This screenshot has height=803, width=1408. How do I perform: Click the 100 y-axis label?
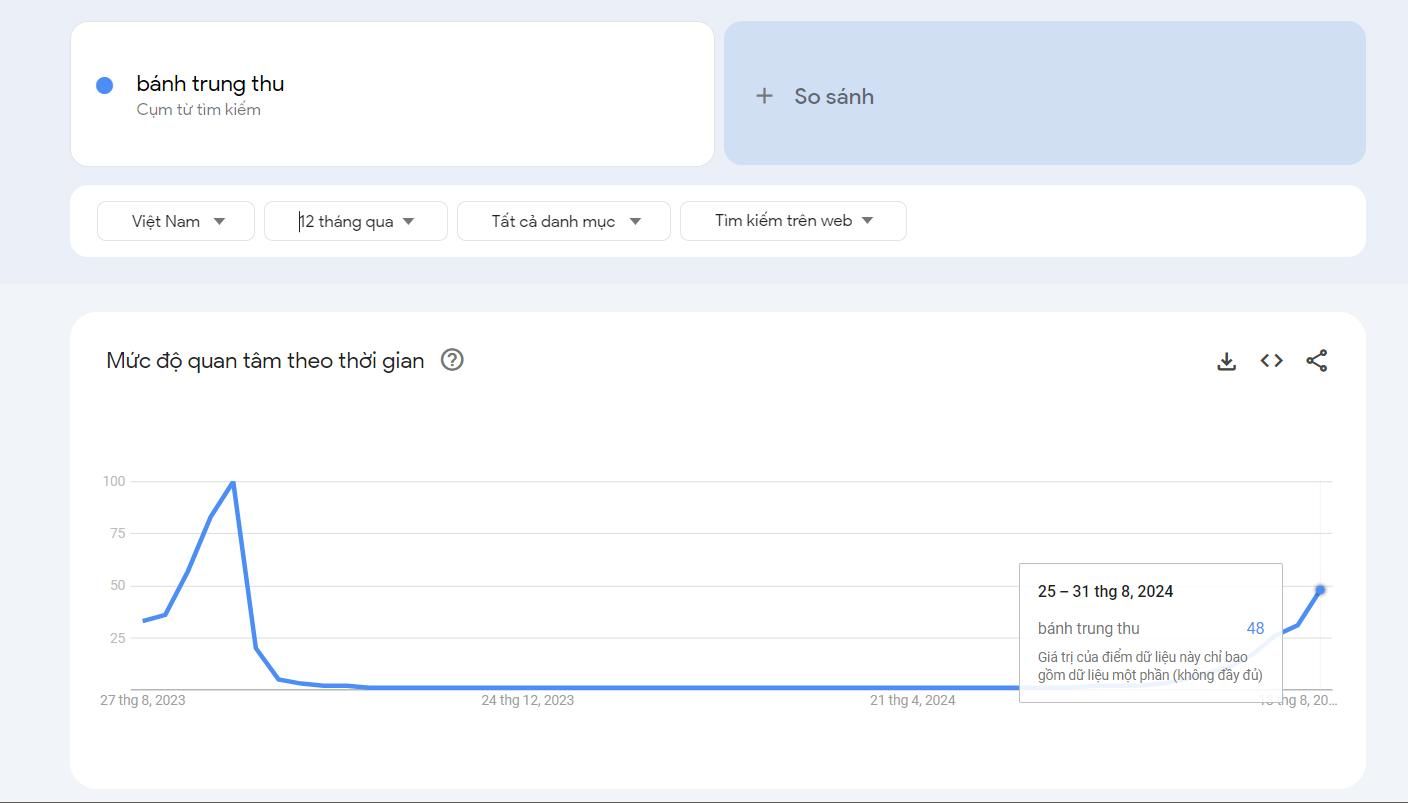pyautogui.click(x=114, y=481)
